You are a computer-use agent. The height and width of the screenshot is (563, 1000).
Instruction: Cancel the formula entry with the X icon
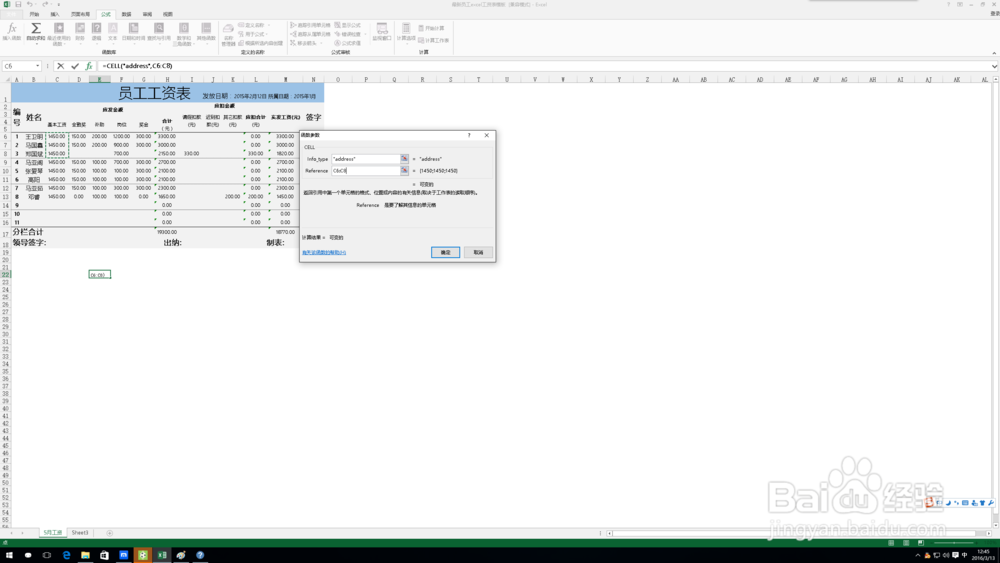click(61, 66)
